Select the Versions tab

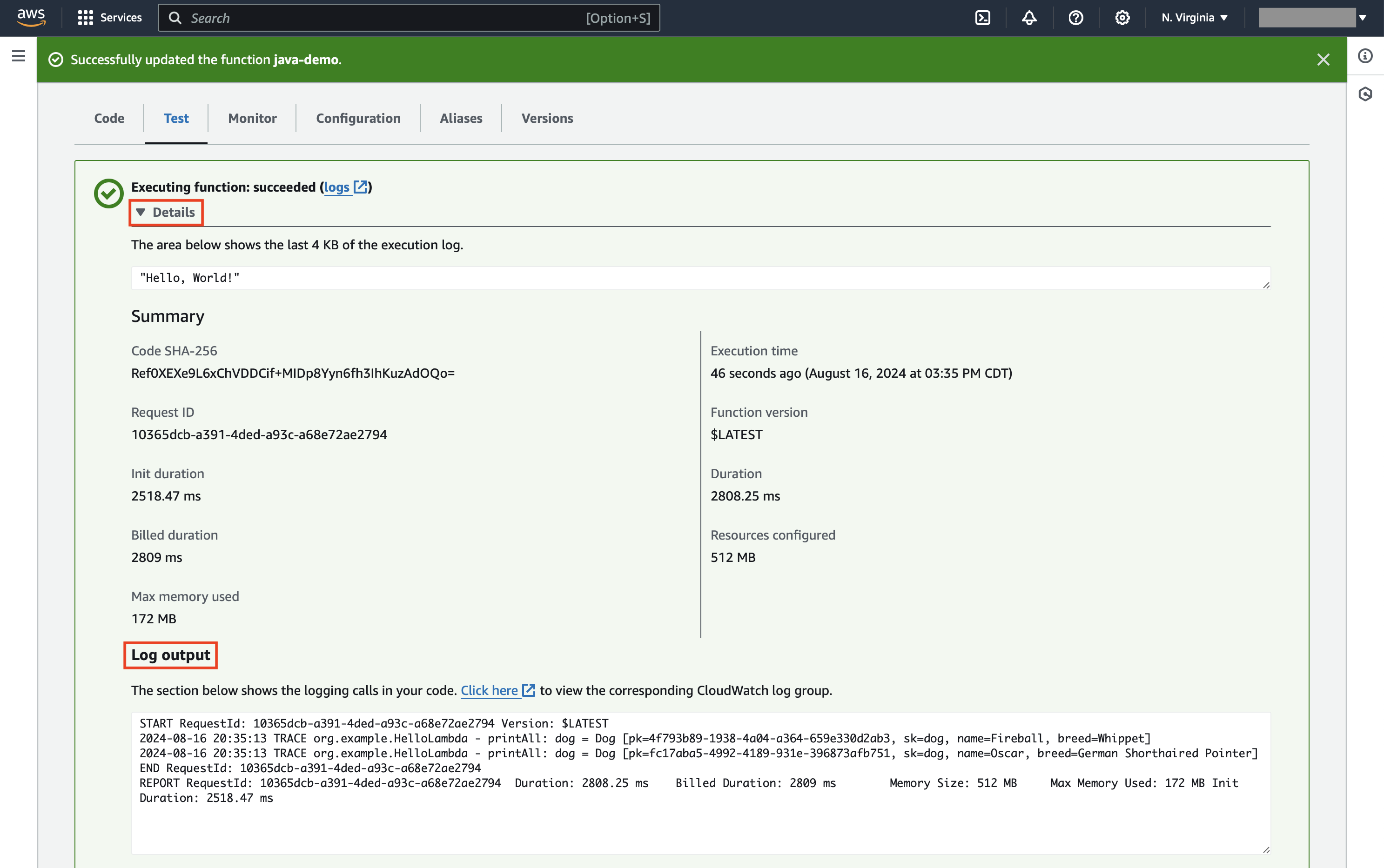(x=546, y=118)
